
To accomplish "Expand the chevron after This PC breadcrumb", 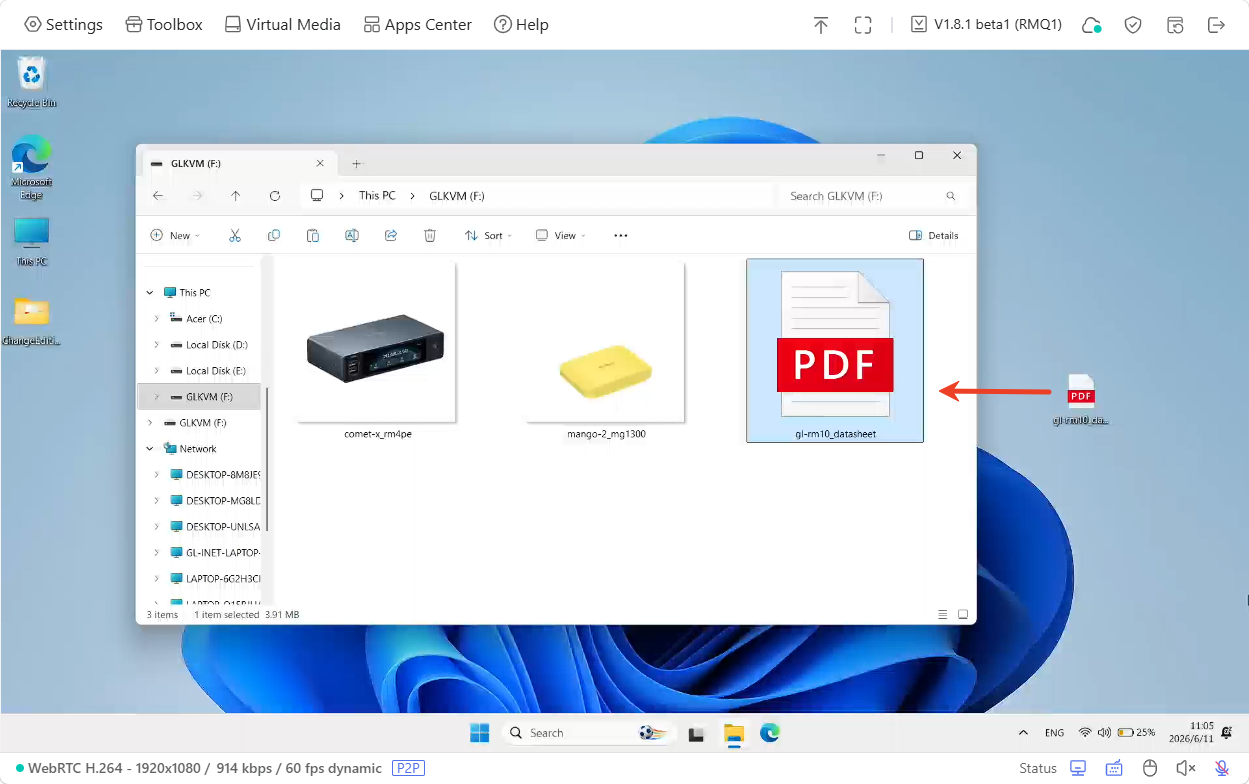I will click(413, 196).
